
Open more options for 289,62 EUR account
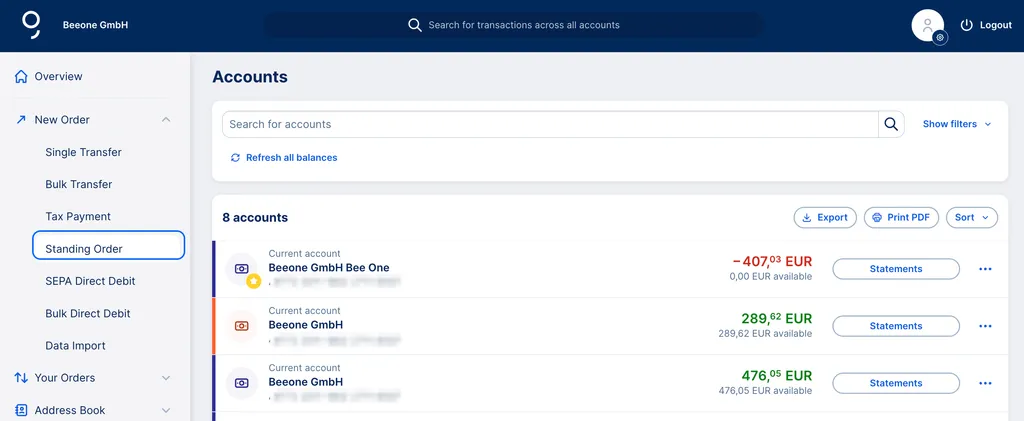coord(985,326)
